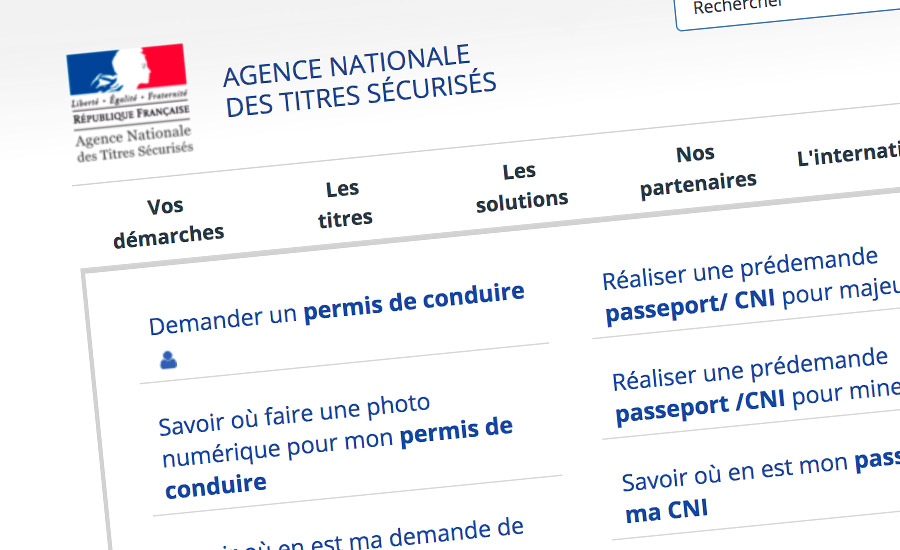Click the serif 'Agence Nationale des Titres Sécurisés' logo caption

tap(134, 144)
